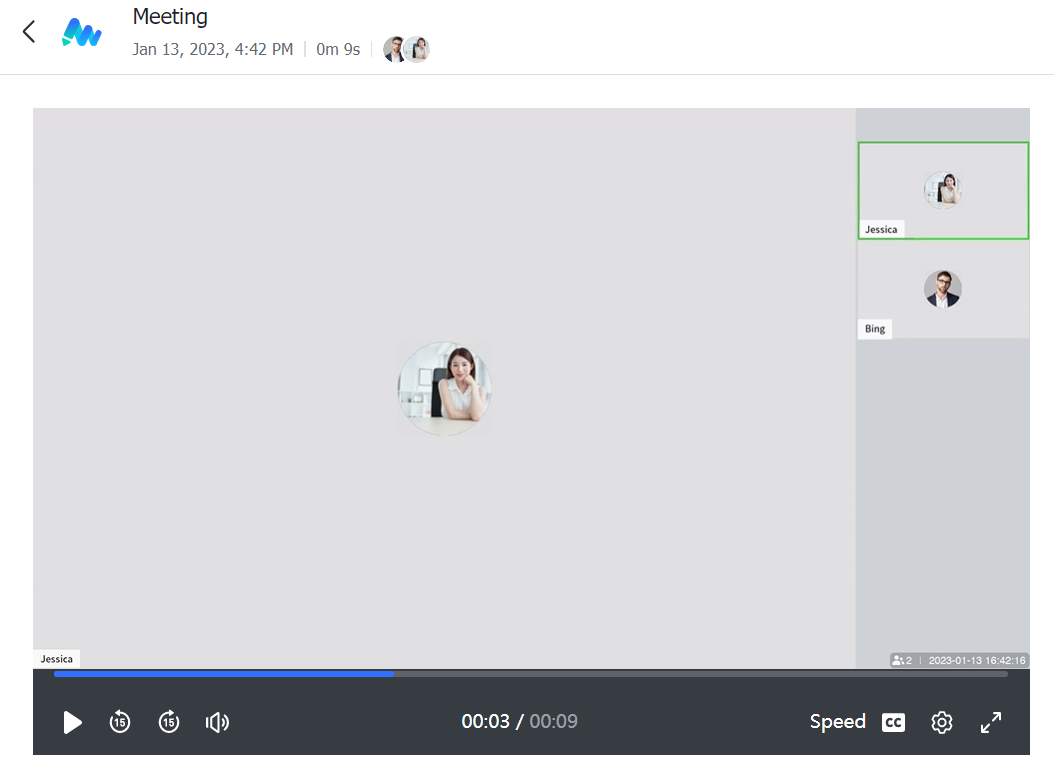
Task: Open the Speed playback menu
Action: (x=837, y=722)
